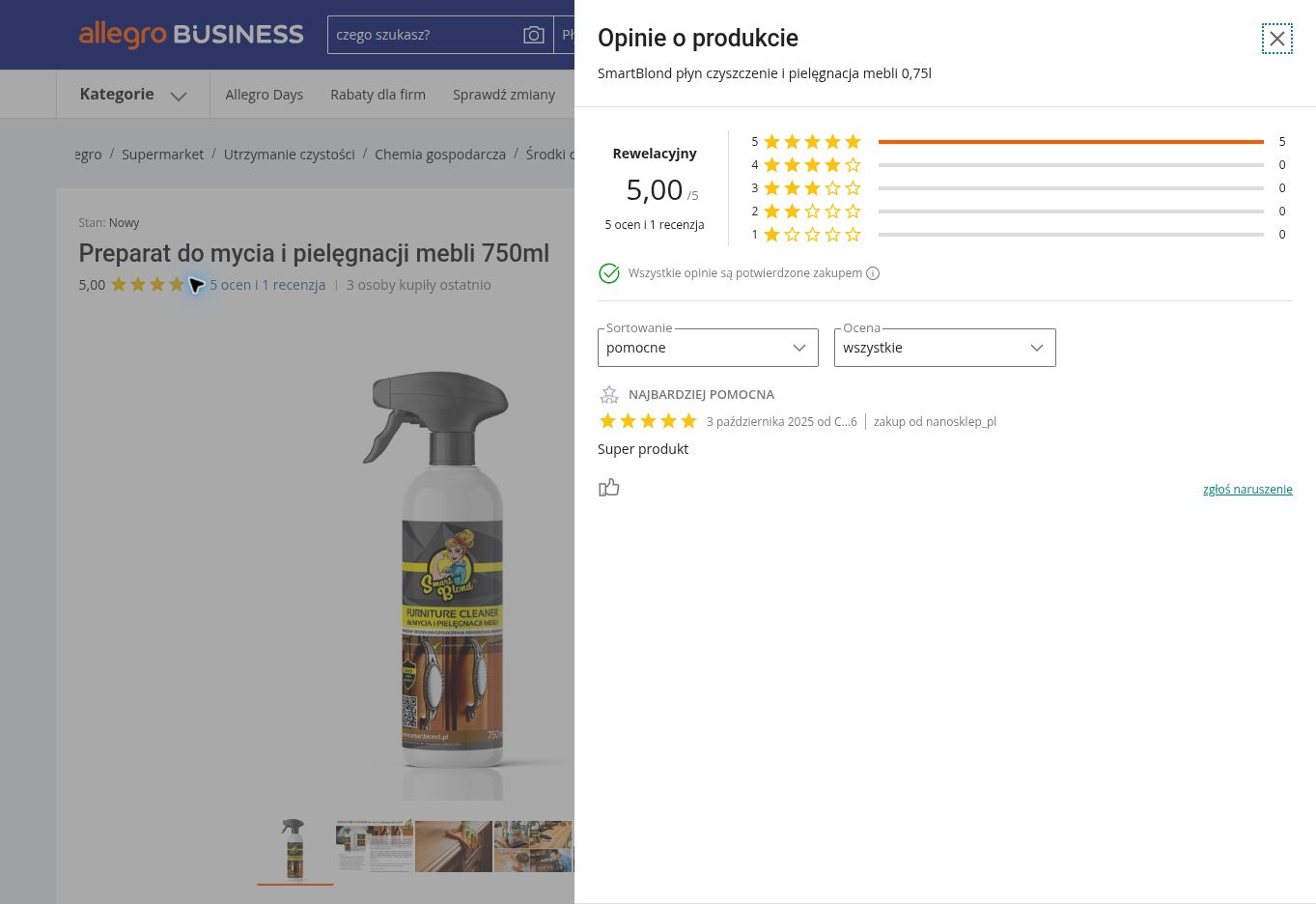Click the green verified checkmark icon
The width and height of the screenshot is (1316, 904).
(x=609, y=273)
